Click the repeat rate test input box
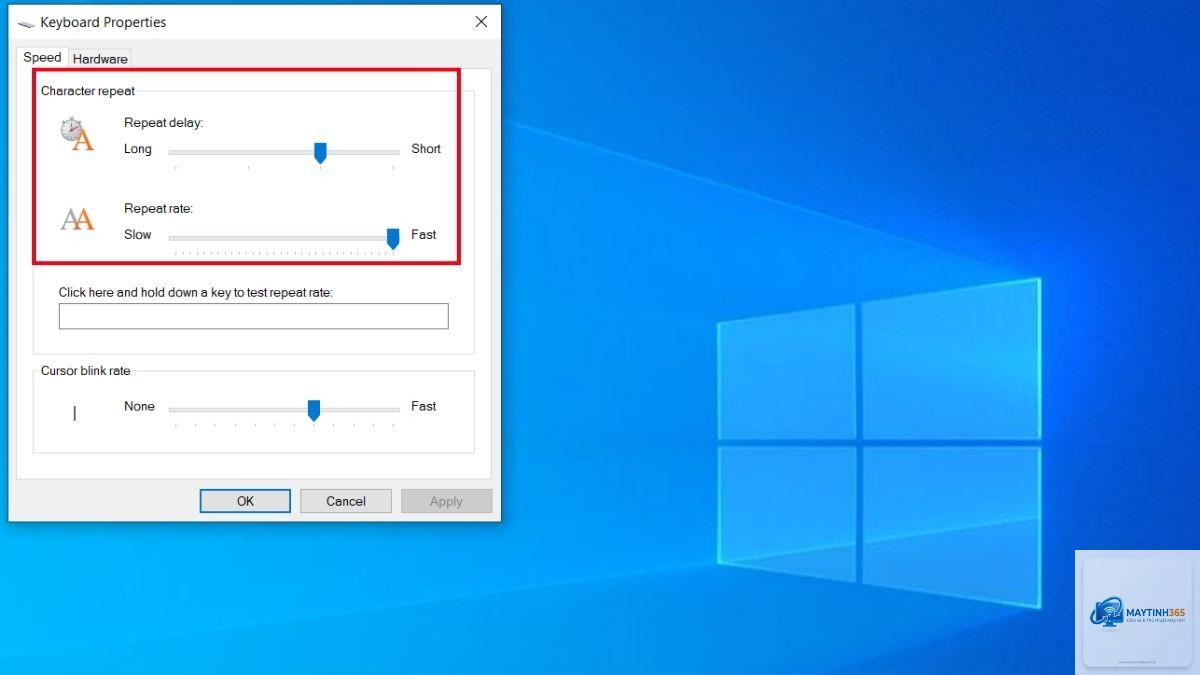This screenshot has width=1200, height=675. tap(253, 316)
